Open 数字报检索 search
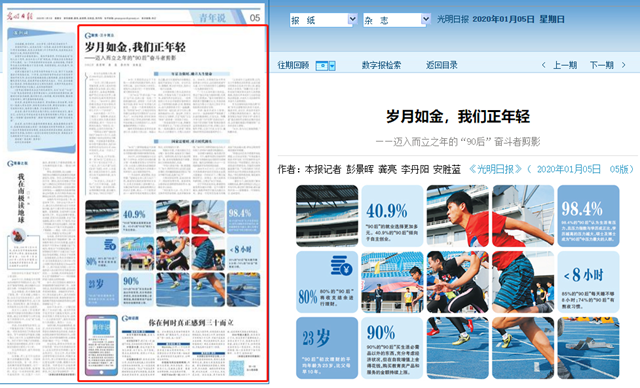 point(381,65)
